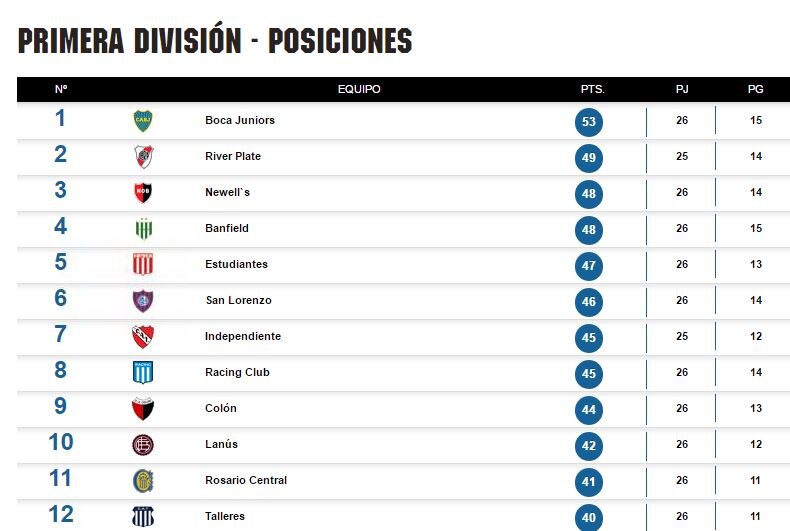Click the Racing Club crest icon
The height and width of the screenshot is (531, 790).
(143, 373)
